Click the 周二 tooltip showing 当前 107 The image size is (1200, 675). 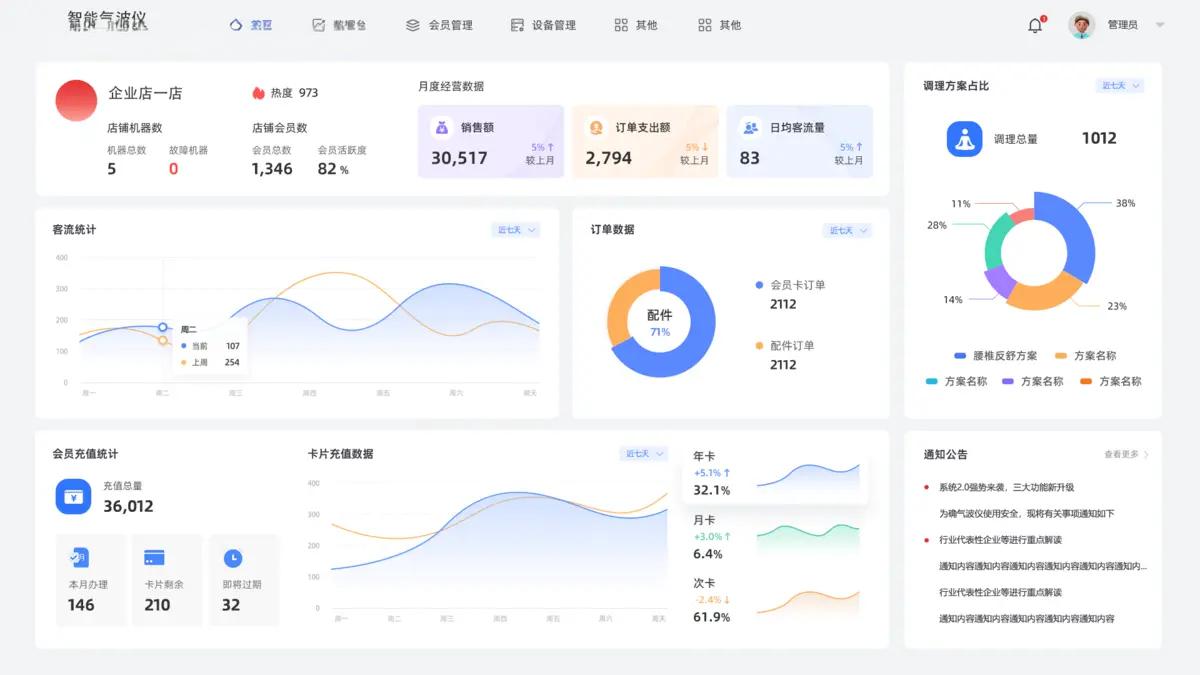(x=210, y=346)
